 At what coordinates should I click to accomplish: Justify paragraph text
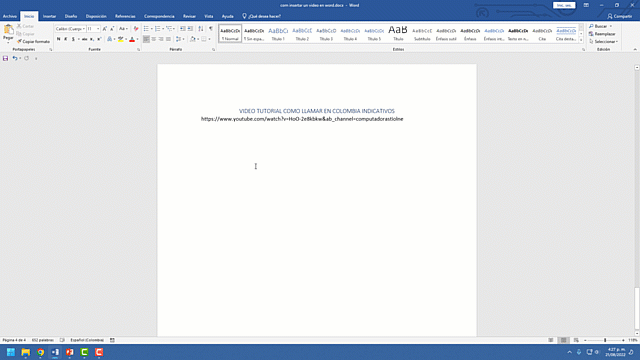tap(168, 39)
